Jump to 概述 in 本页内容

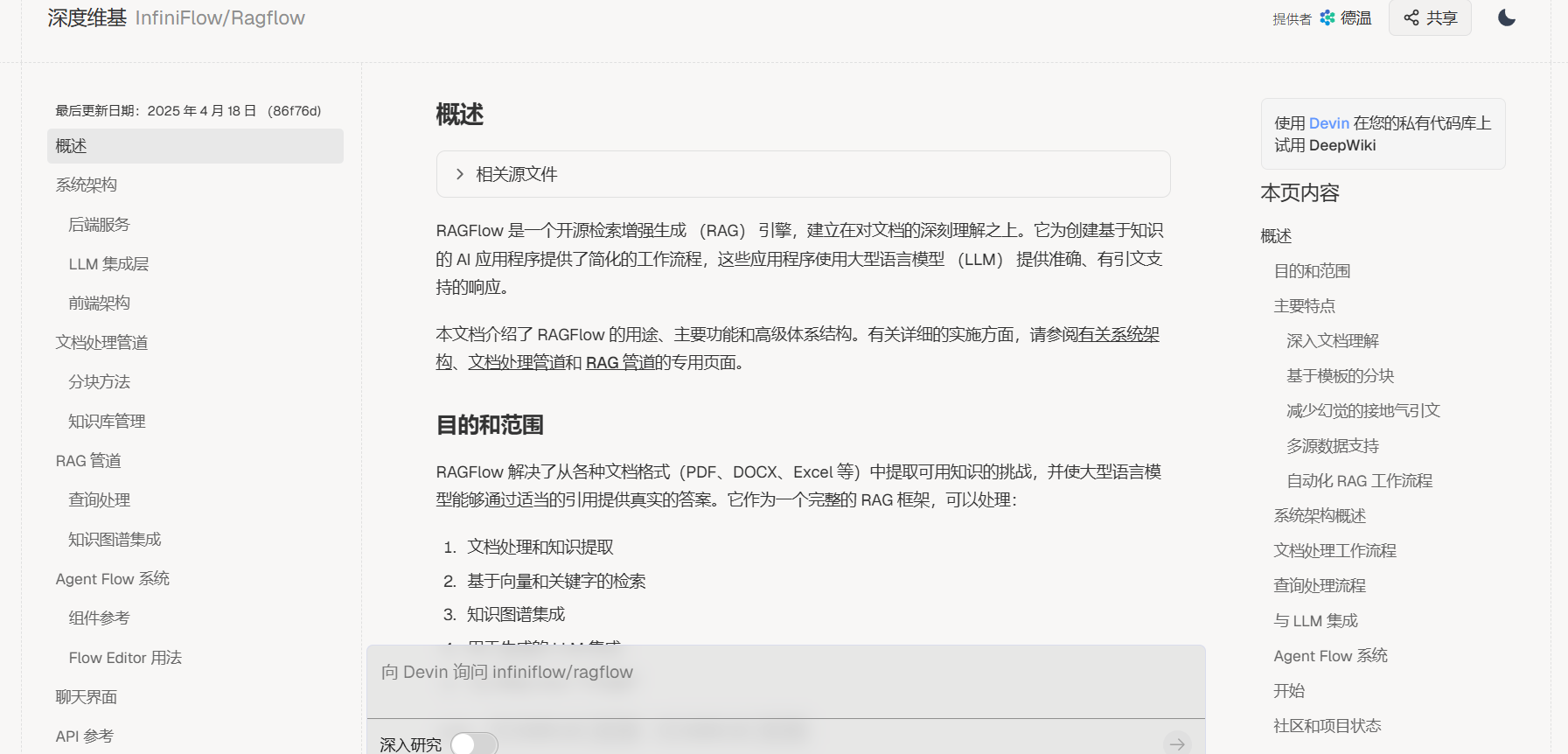point(1276,235)
